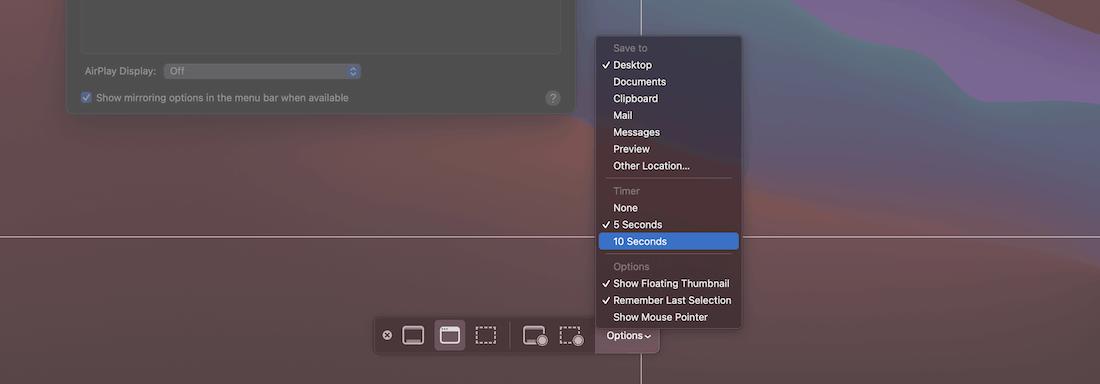1100x384 pixels.
Task: Open the AirPlay Display dropdown
Action: pos(262,72)
